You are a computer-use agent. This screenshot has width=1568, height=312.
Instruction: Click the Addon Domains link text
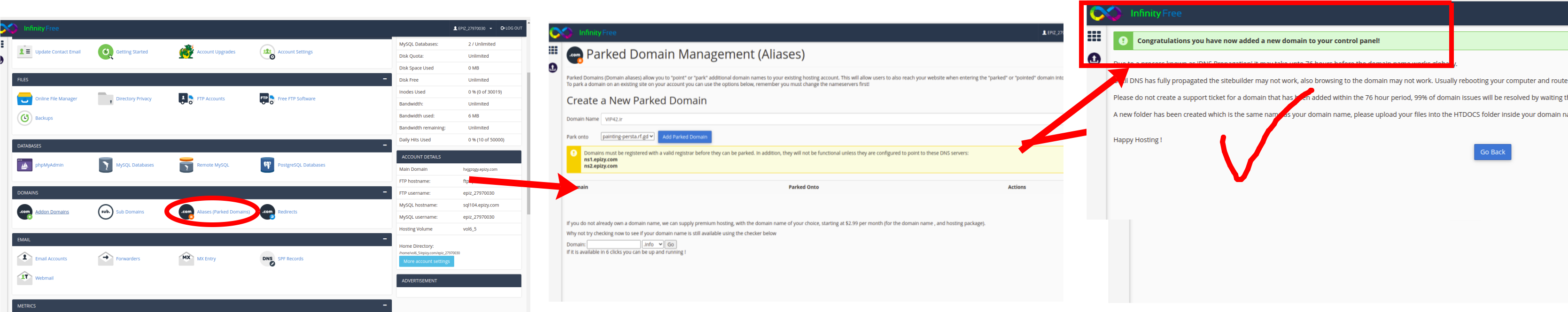point(52,212)
